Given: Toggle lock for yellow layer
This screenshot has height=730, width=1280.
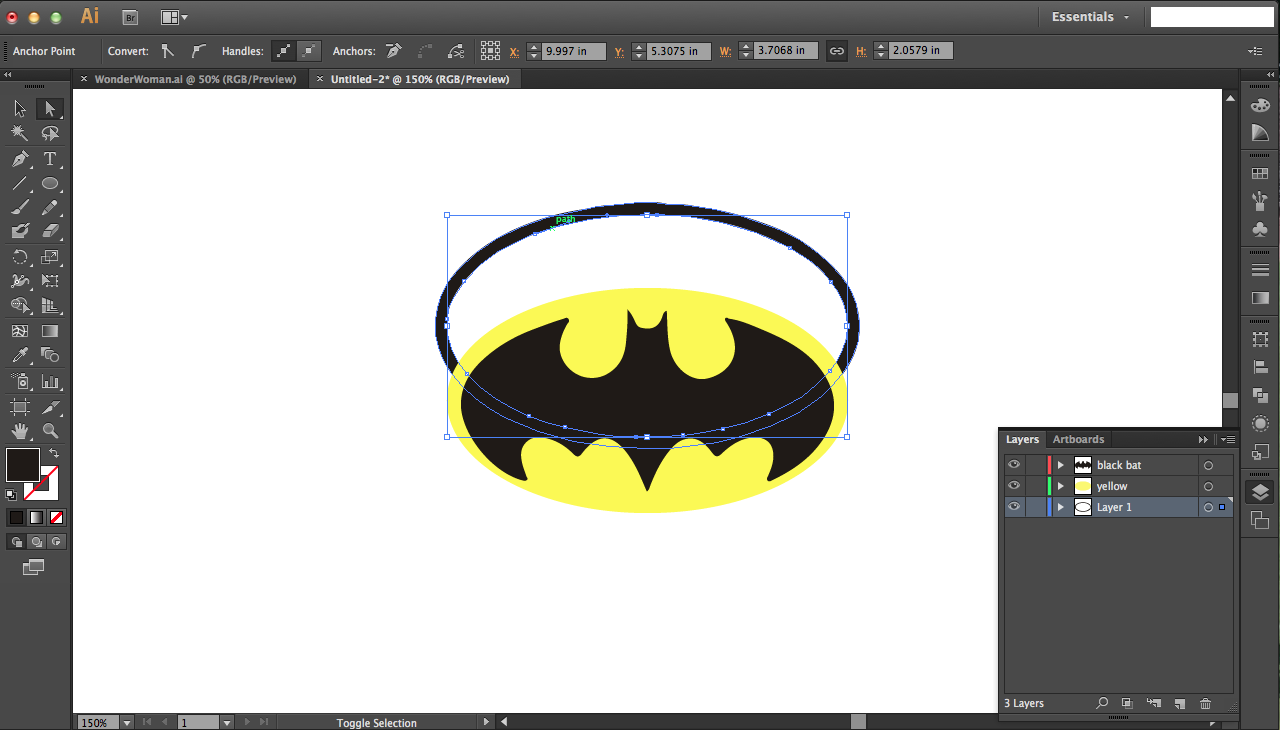Looking at the screenshot, I should pyautogui.click(x=1034, y=486).
